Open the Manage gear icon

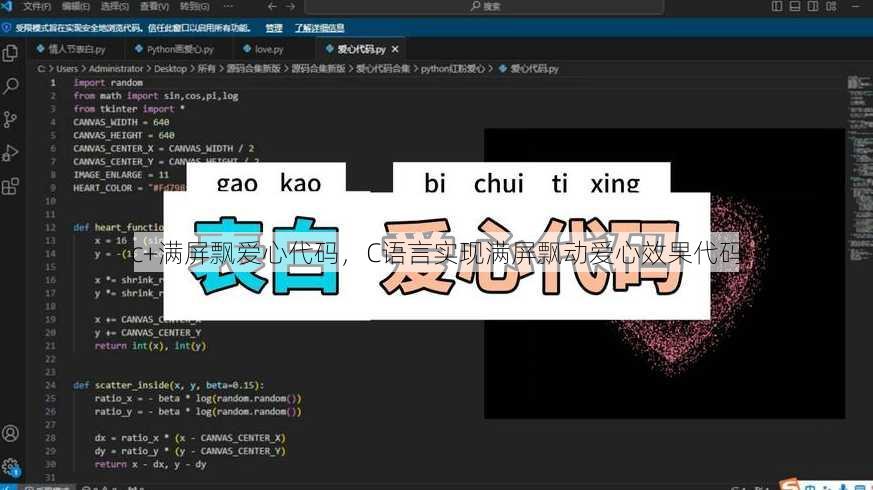click(x=11, y=467)
